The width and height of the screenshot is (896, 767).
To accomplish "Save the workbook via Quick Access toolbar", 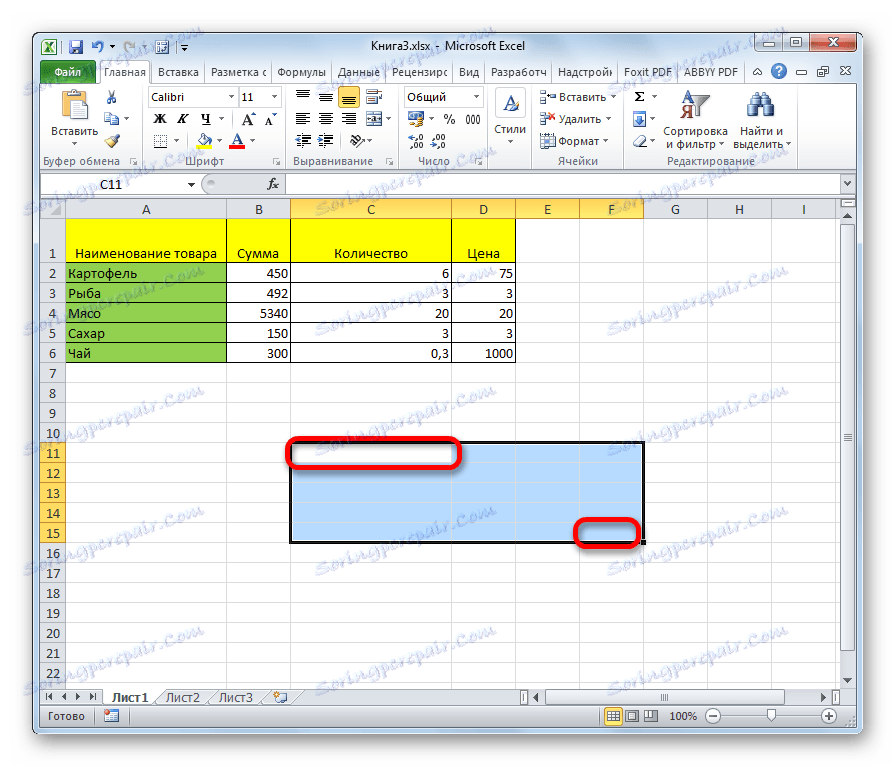I will (x=75, y=46).
